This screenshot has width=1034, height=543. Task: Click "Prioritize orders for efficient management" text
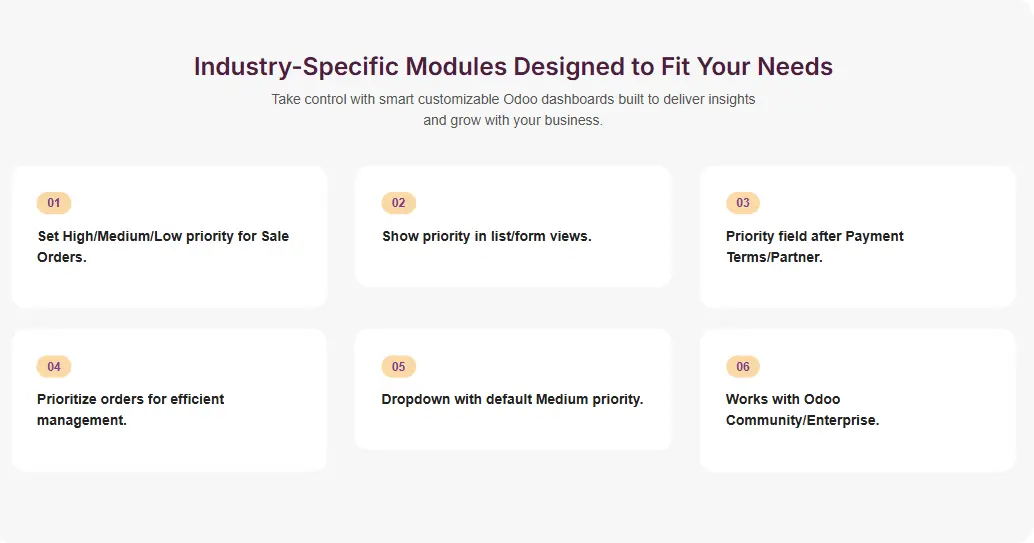pyautogui.click(x=130, y=409)
